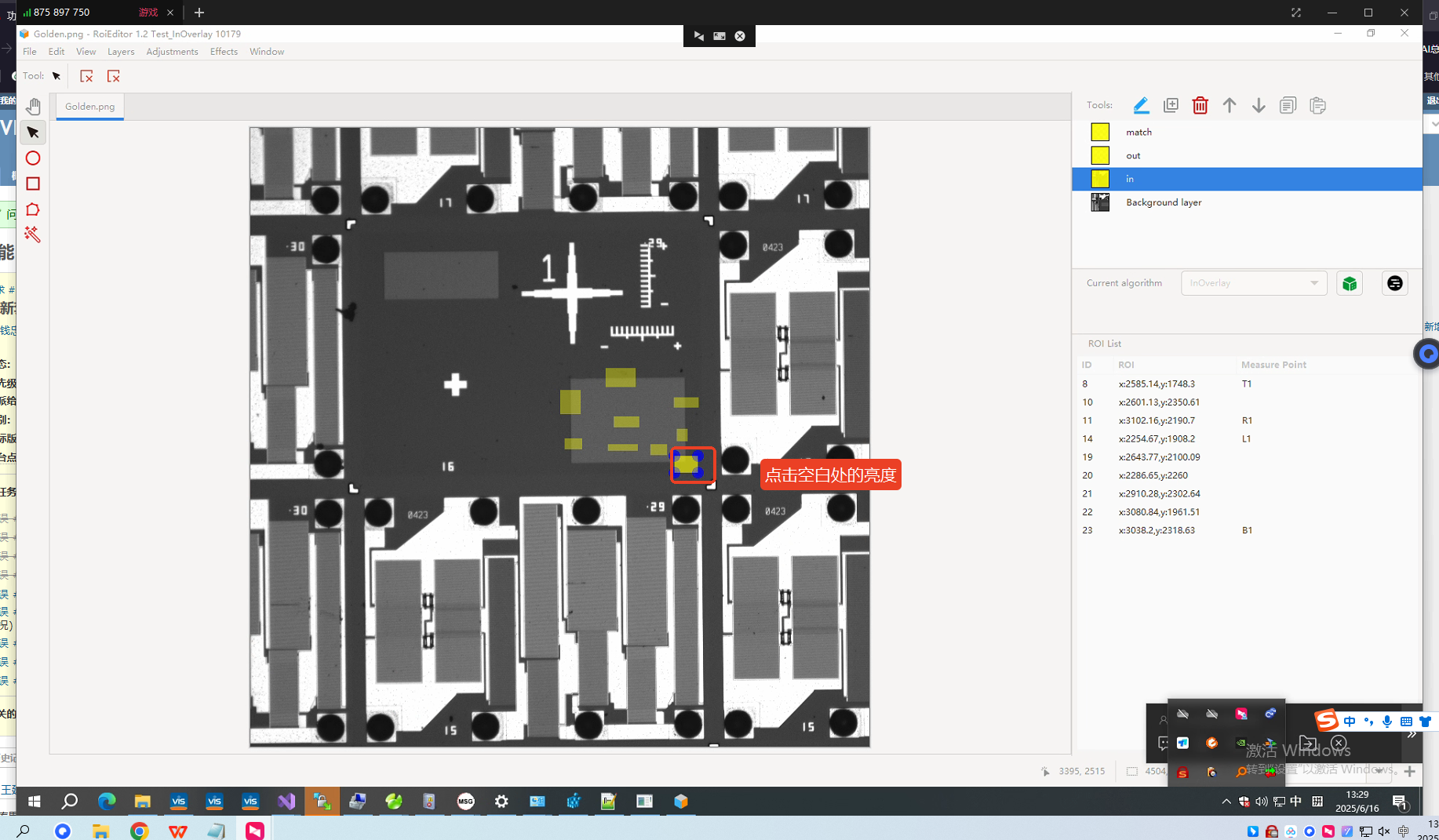The image size is (1439, 840).
Task: Open Settings gear in taskbar
Action: pyautogui.click(x=501, y=802)
